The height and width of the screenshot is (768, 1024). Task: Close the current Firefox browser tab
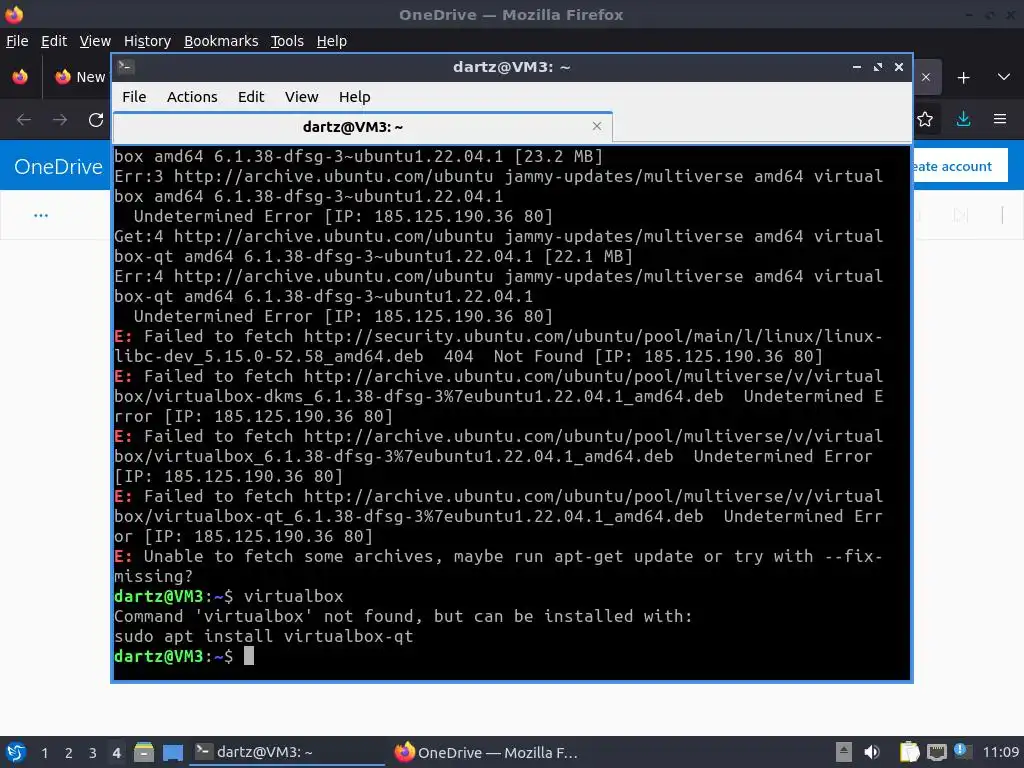(925, 77)
